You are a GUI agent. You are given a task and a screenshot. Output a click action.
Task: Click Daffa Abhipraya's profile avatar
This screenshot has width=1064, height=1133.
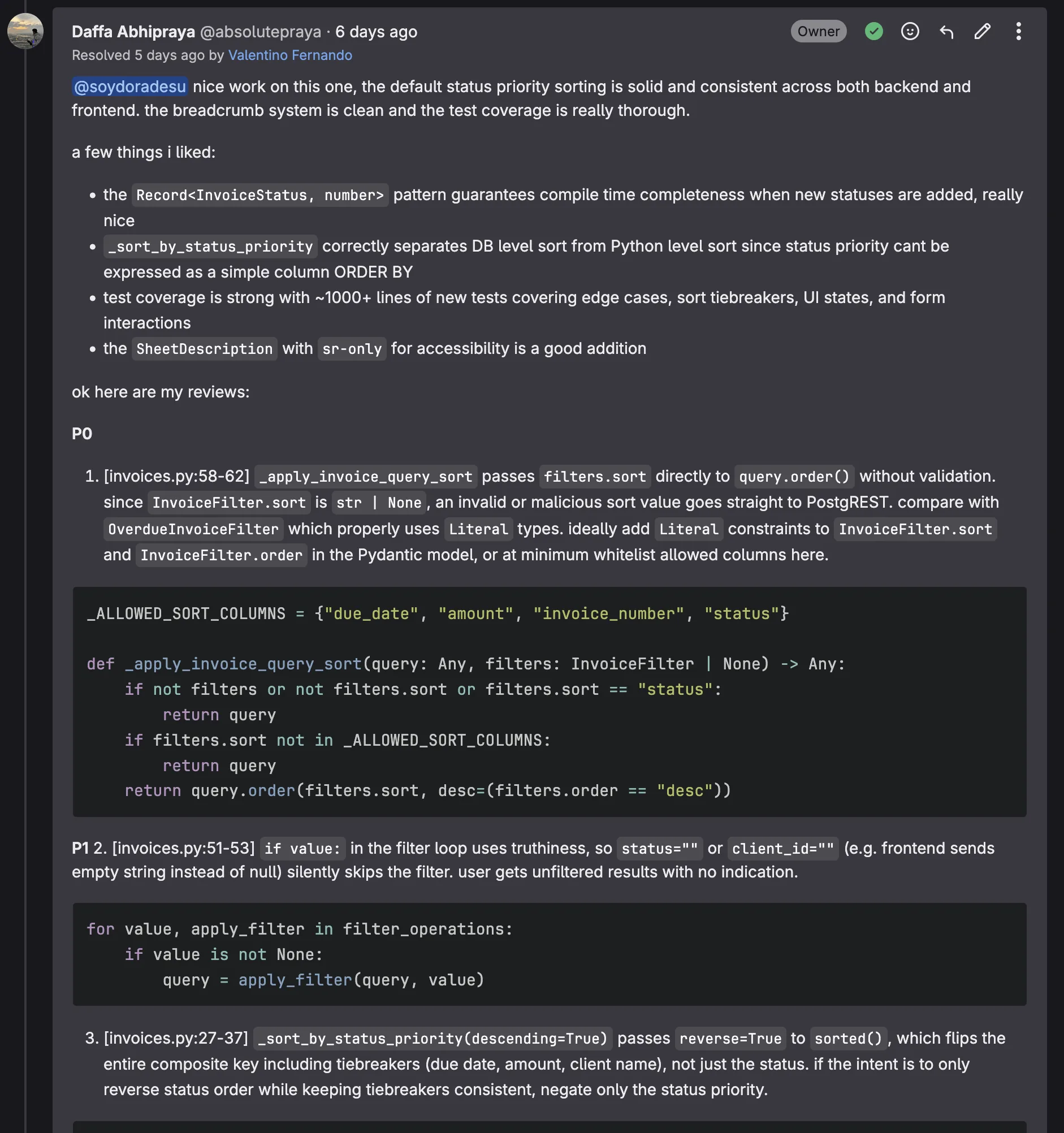25,31
